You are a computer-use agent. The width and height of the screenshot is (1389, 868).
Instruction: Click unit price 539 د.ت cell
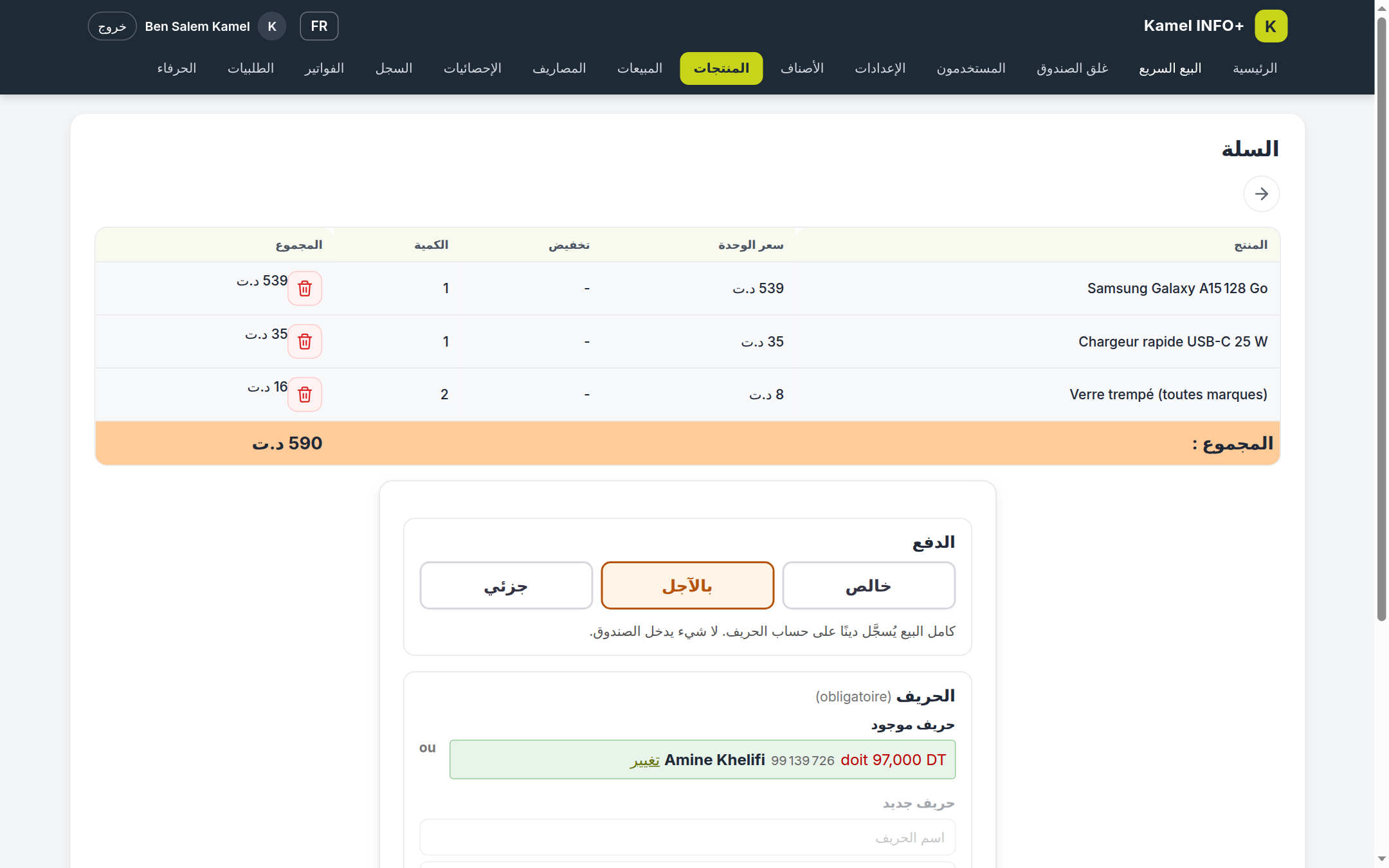point(758,288)
